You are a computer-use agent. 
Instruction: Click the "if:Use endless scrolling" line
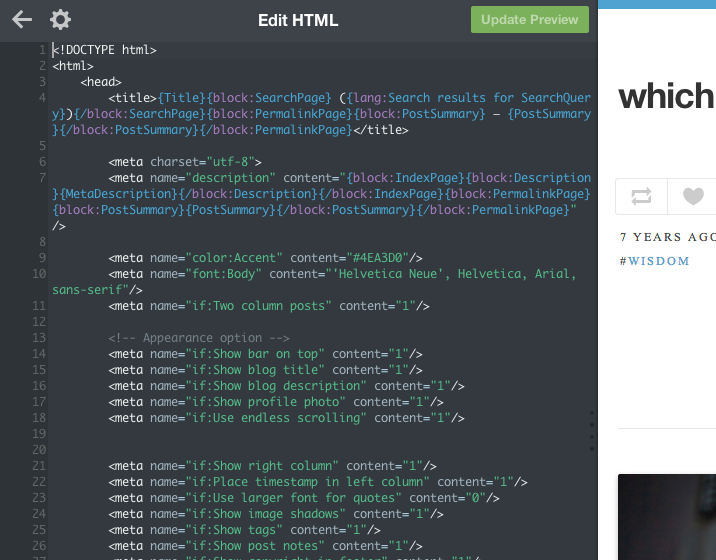coord(286,417)
